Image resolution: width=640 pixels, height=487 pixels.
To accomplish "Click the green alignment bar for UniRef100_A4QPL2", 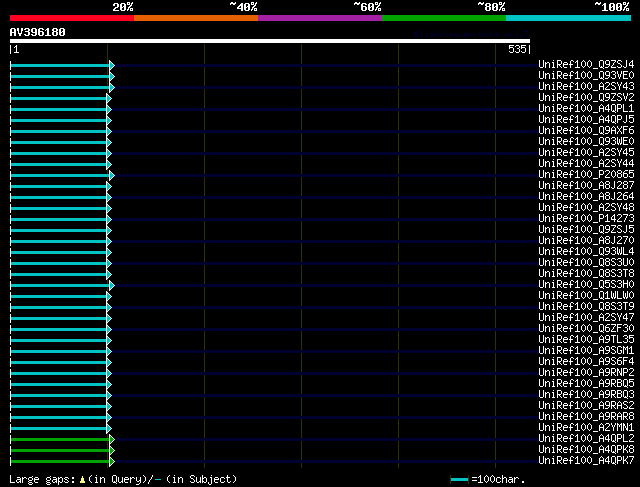I will (x=60, y=440).
